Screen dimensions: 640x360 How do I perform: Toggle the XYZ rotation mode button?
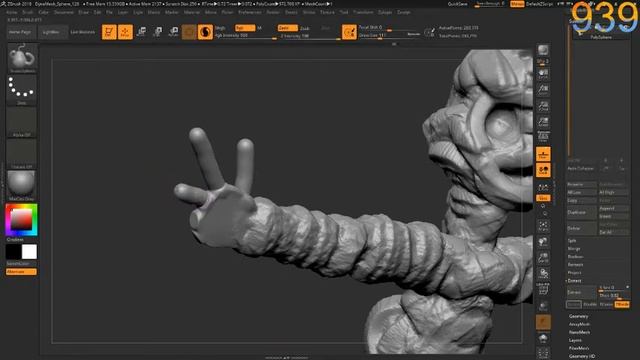543,198
